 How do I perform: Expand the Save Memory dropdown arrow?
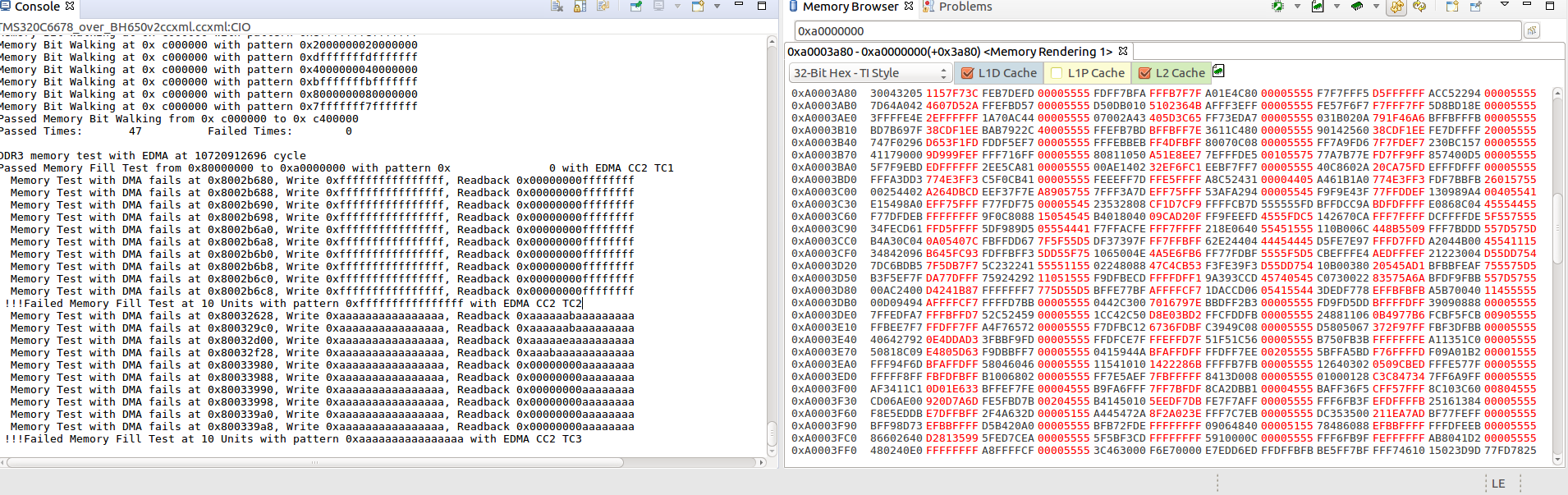(1336, 6)
